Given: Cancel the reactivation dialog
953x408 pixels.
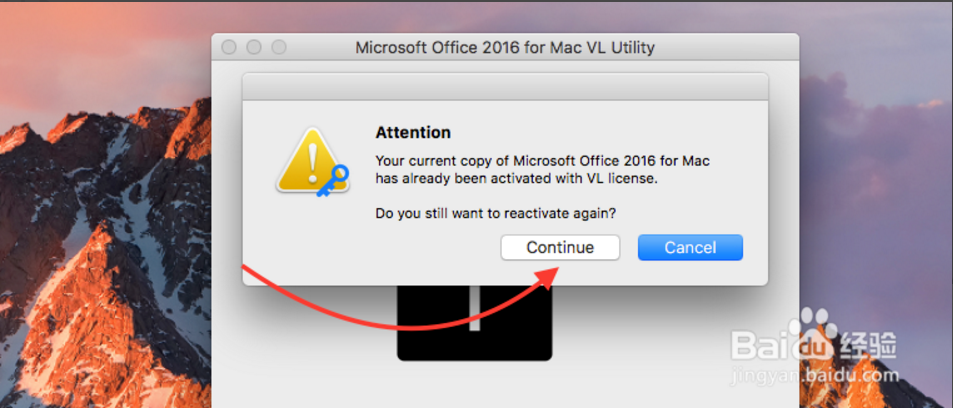Looking at the screenshot, I should 690,247.
